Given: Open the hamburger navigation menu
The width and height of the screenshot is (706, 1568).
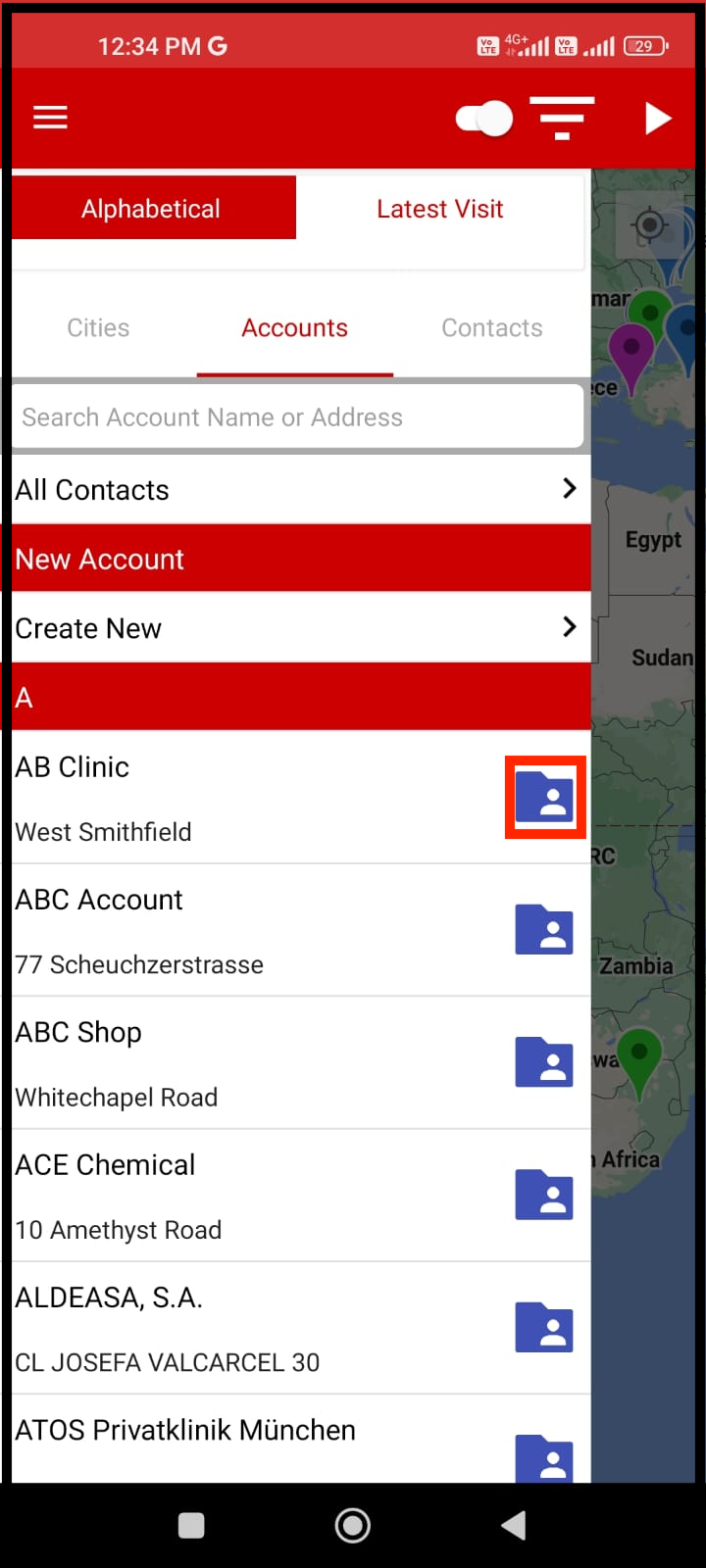Looking at the screenshot, I should 50,118.
